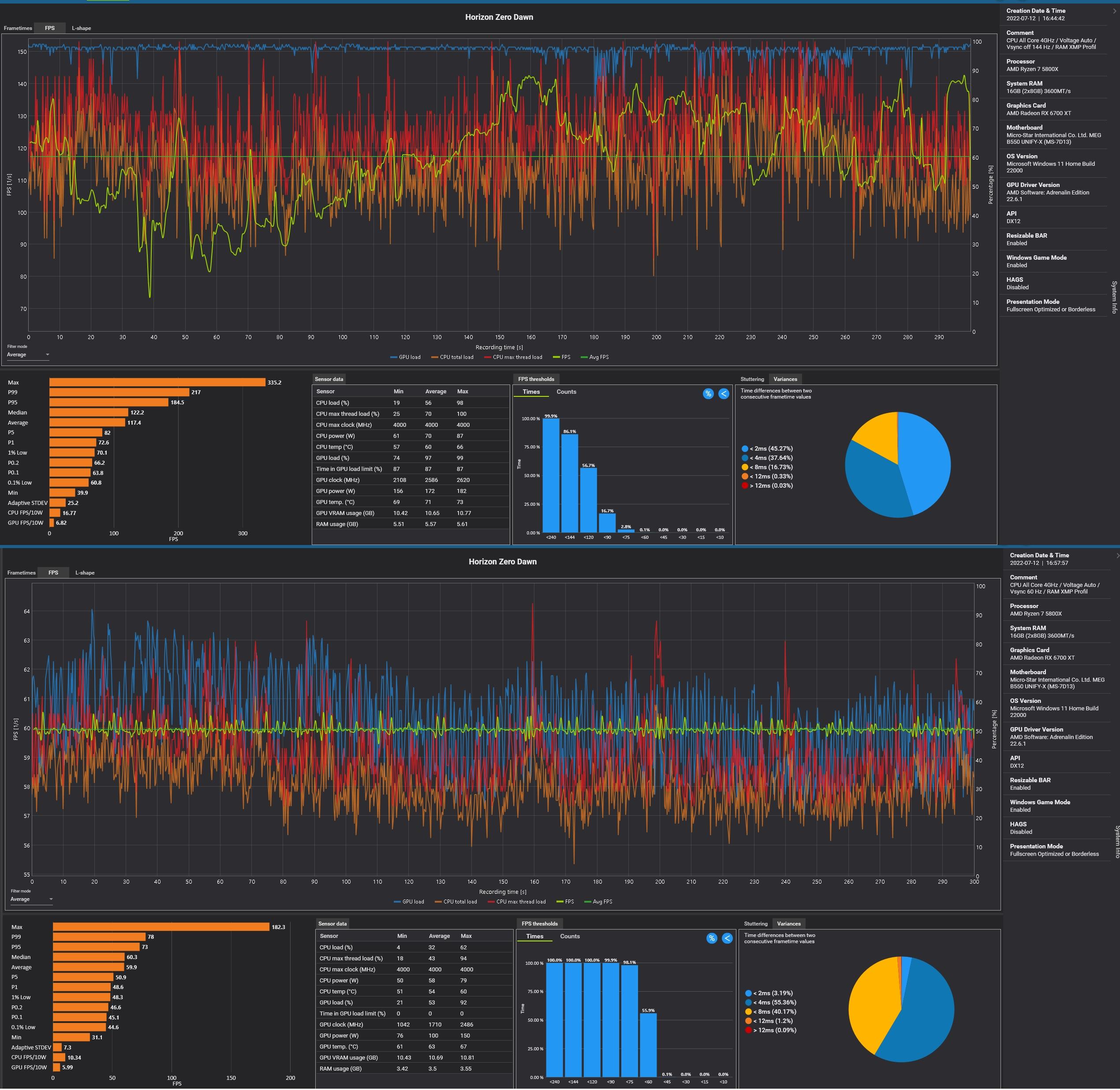The height and width of the screenshot is (1090, 1120).
Task: Click 'GPU clock (MHz)' row showing 2586 average
Action: [411, 480]
